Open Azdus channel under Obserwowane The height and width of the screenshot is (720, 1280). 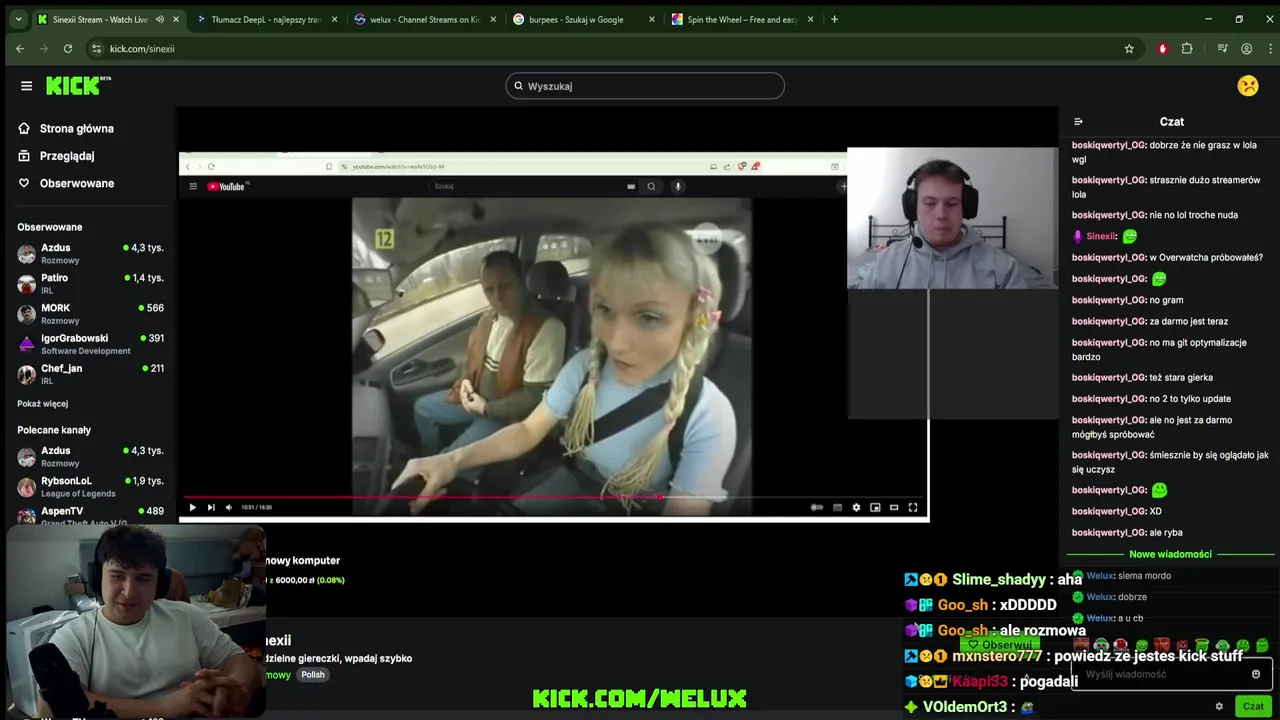point(90,253)
